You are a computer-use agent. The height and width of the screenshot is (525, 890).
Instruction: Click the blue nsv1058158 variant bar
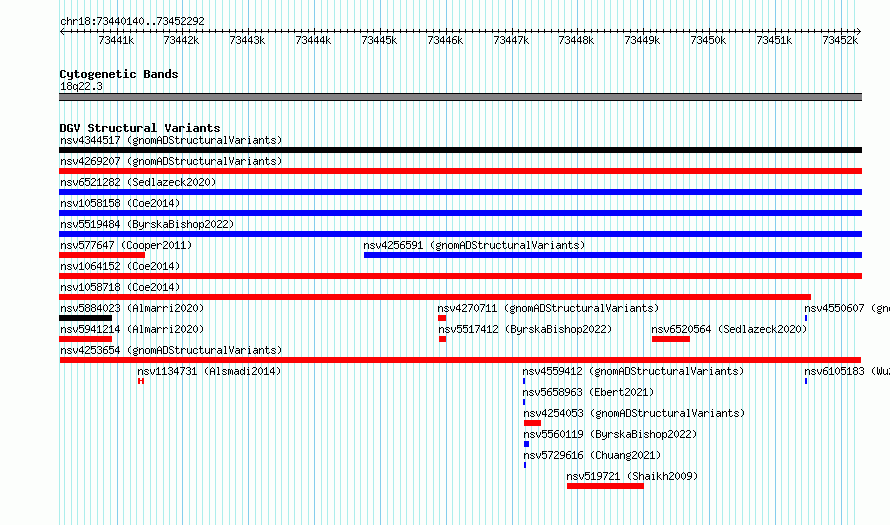tap(460, 213)
